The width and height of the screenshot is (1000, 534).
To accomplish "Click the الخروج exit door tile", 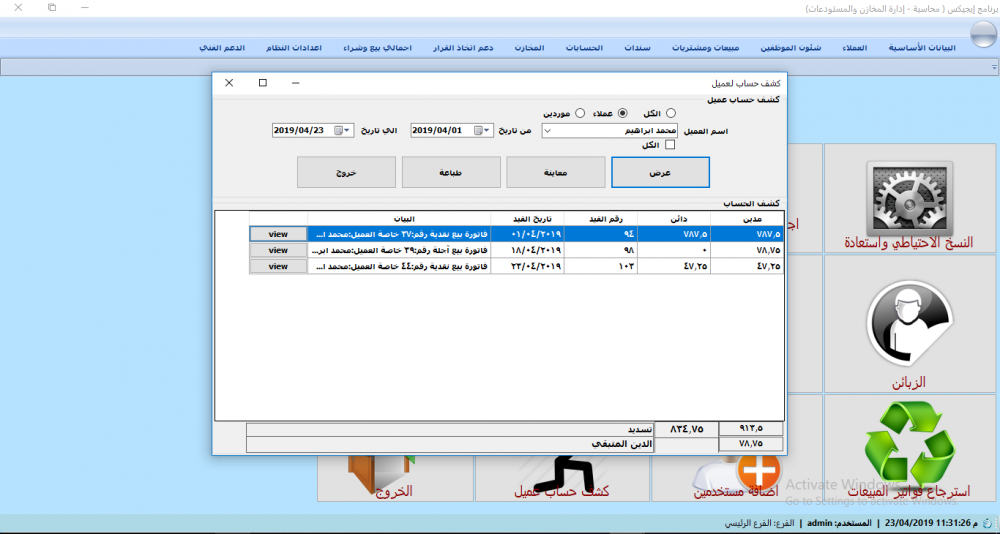I will [395, 478].
